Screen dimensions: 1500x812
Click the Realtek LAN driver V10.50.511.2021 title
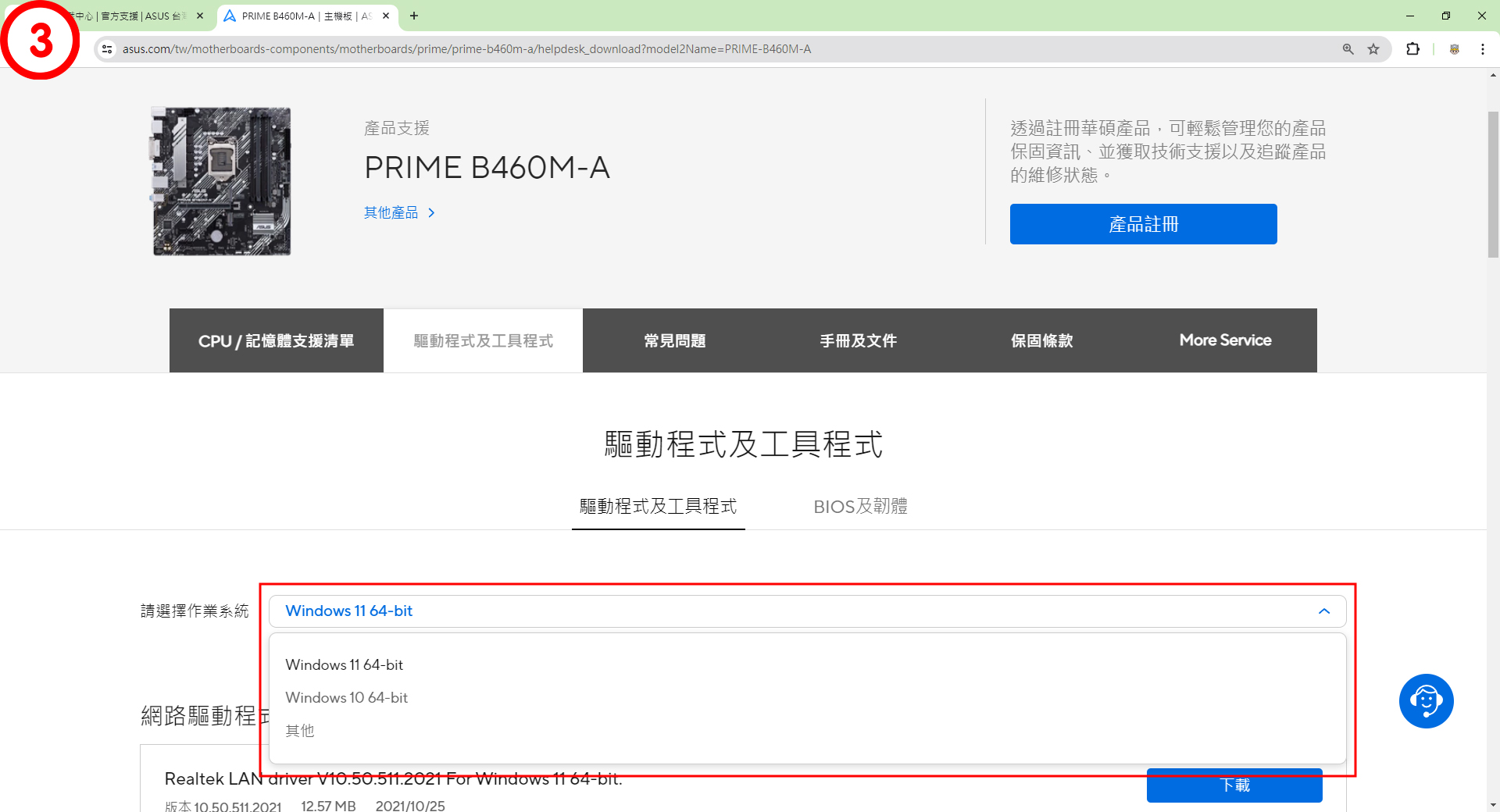pos(393,778)
